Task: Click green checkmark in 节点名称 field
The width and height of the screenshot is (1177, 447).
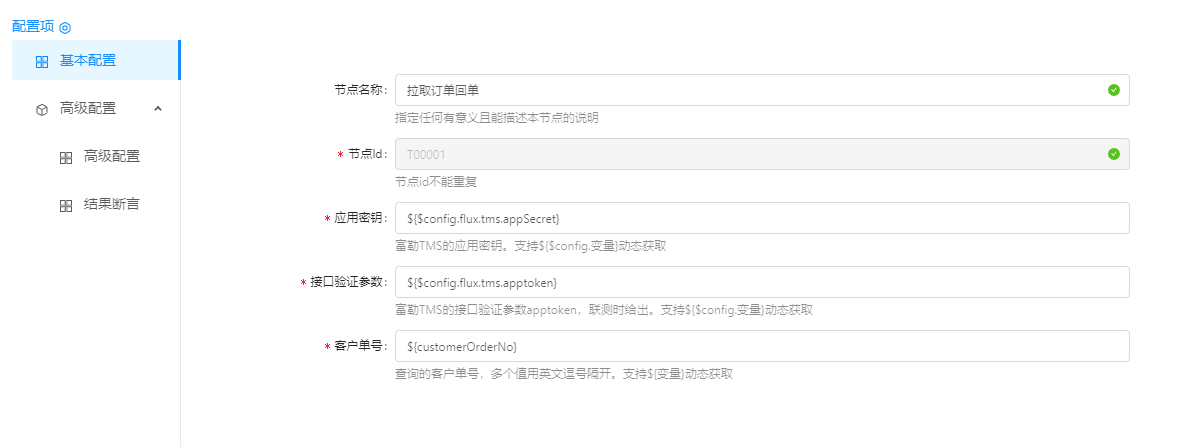Action: [x=1113, y=90]
